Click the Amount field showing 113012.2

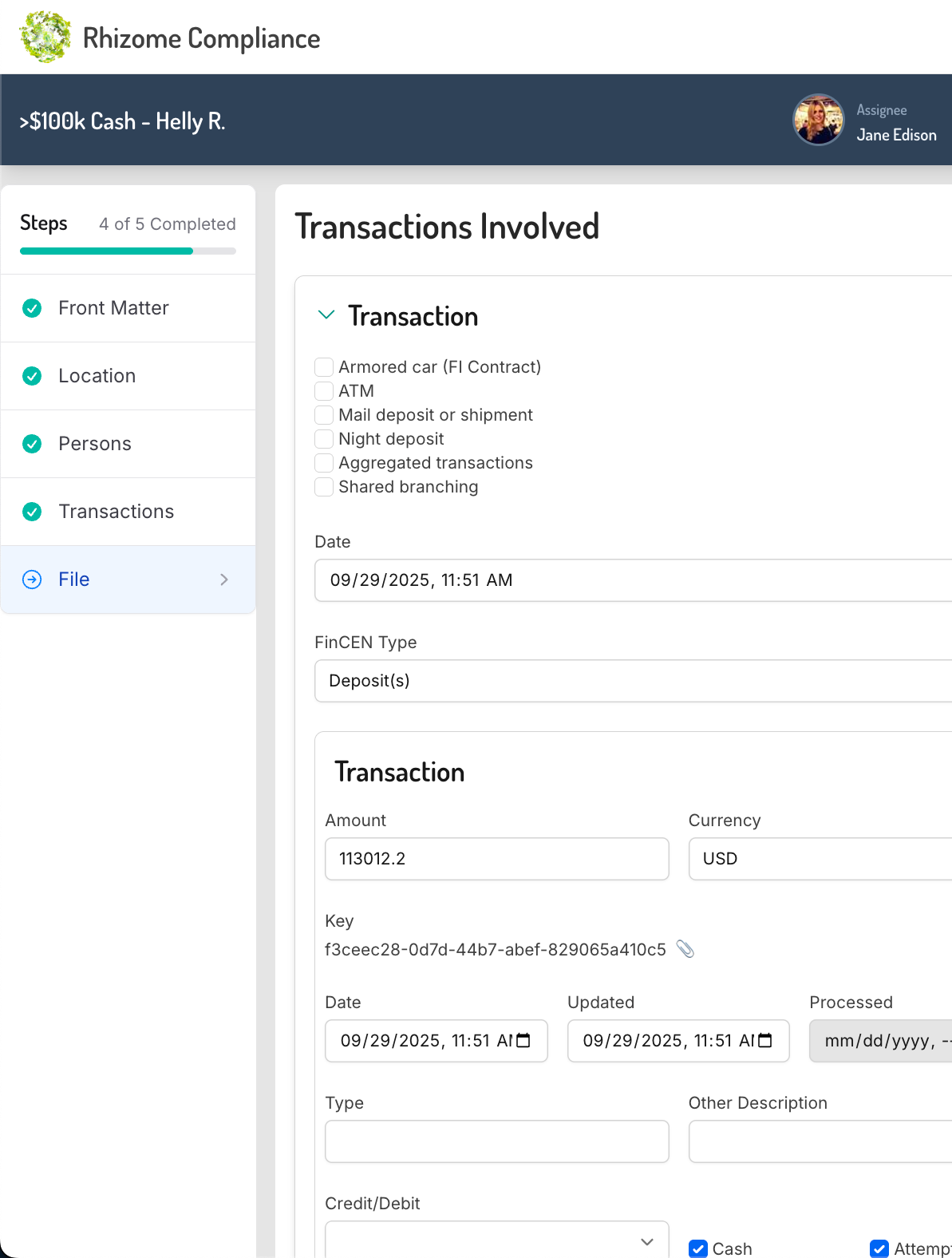click(x=496, y=859)
